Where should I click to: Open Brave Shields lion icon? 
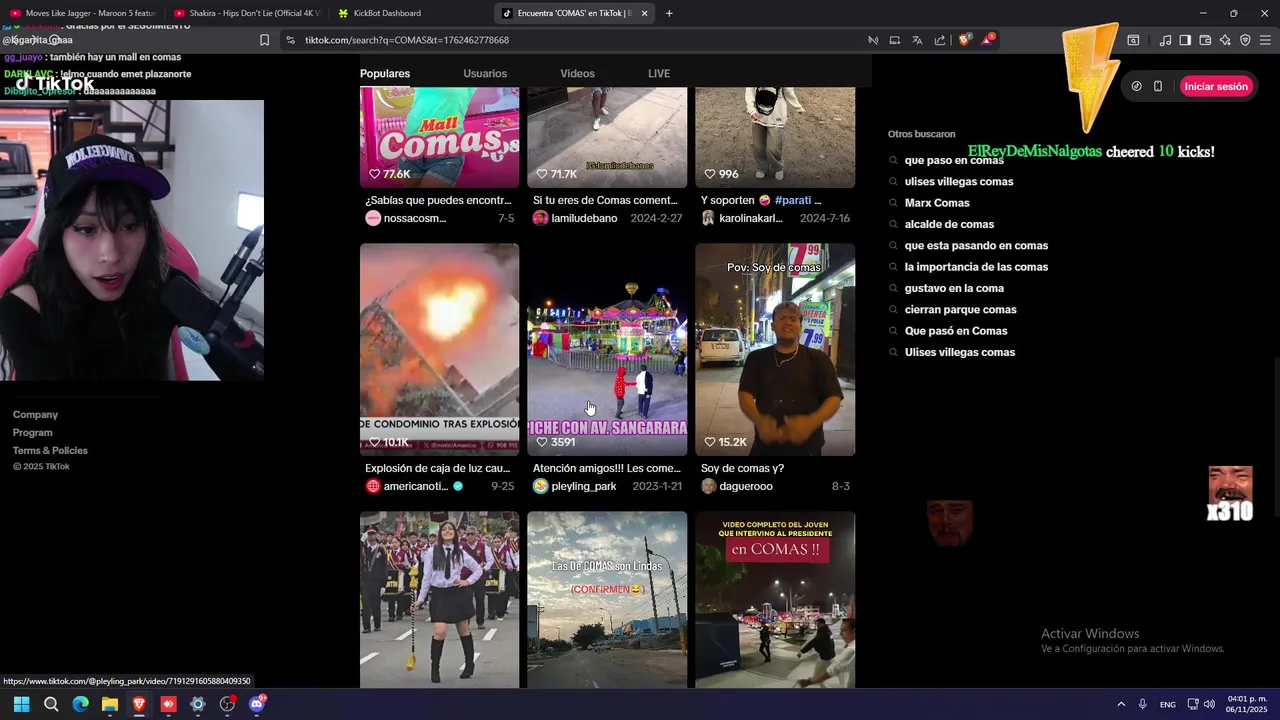click(x=964, y=40)
